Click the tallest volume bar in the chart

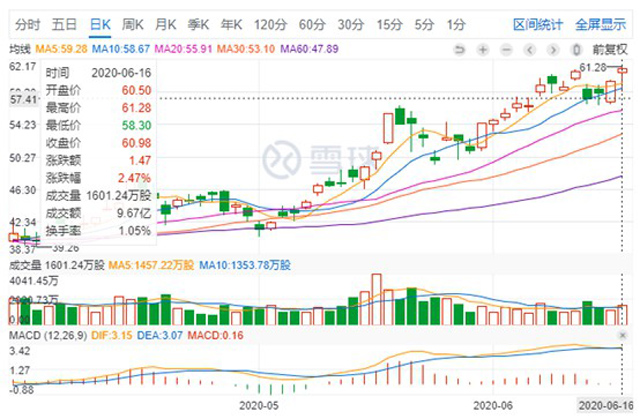(x=376, y=299)
